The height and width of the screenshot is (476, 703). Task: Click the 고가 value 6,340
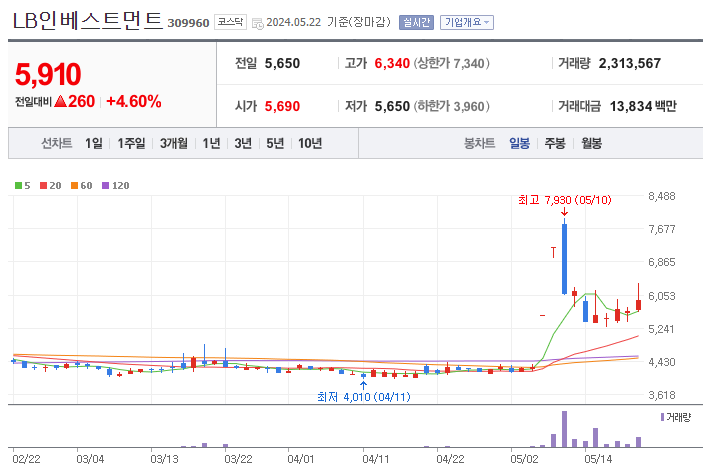coord(392,63)
